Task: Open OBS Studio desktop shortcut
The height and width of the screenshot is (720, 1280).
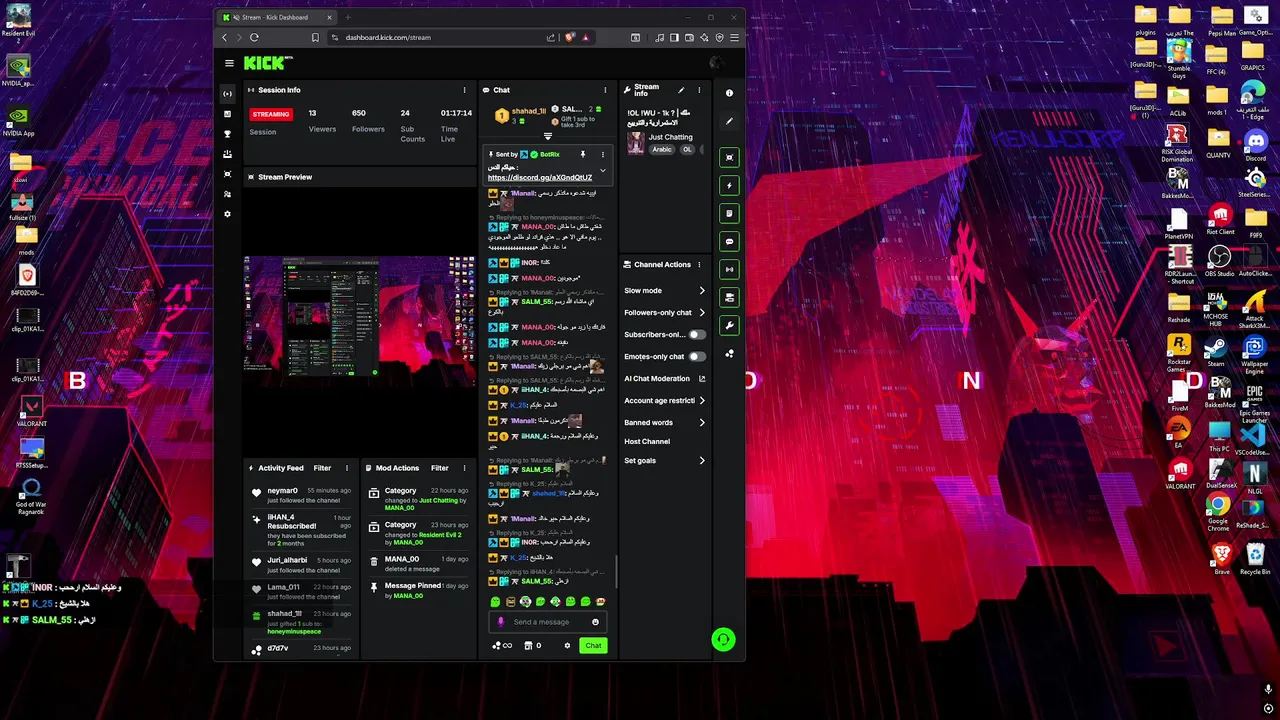Action: (1219, 262)
